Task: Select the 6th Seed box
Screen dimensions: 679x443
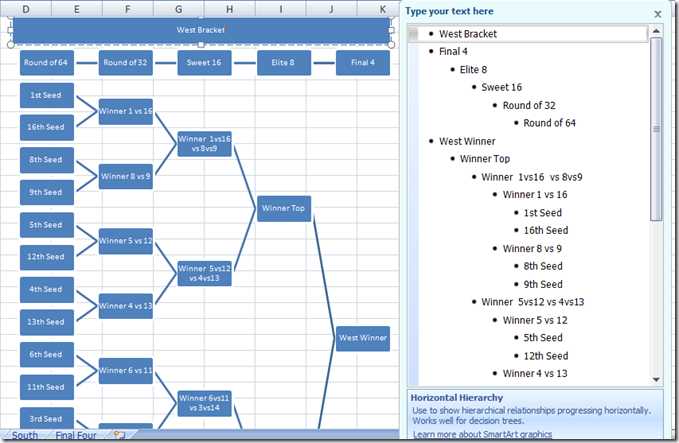Action: (x=46, y=354)
